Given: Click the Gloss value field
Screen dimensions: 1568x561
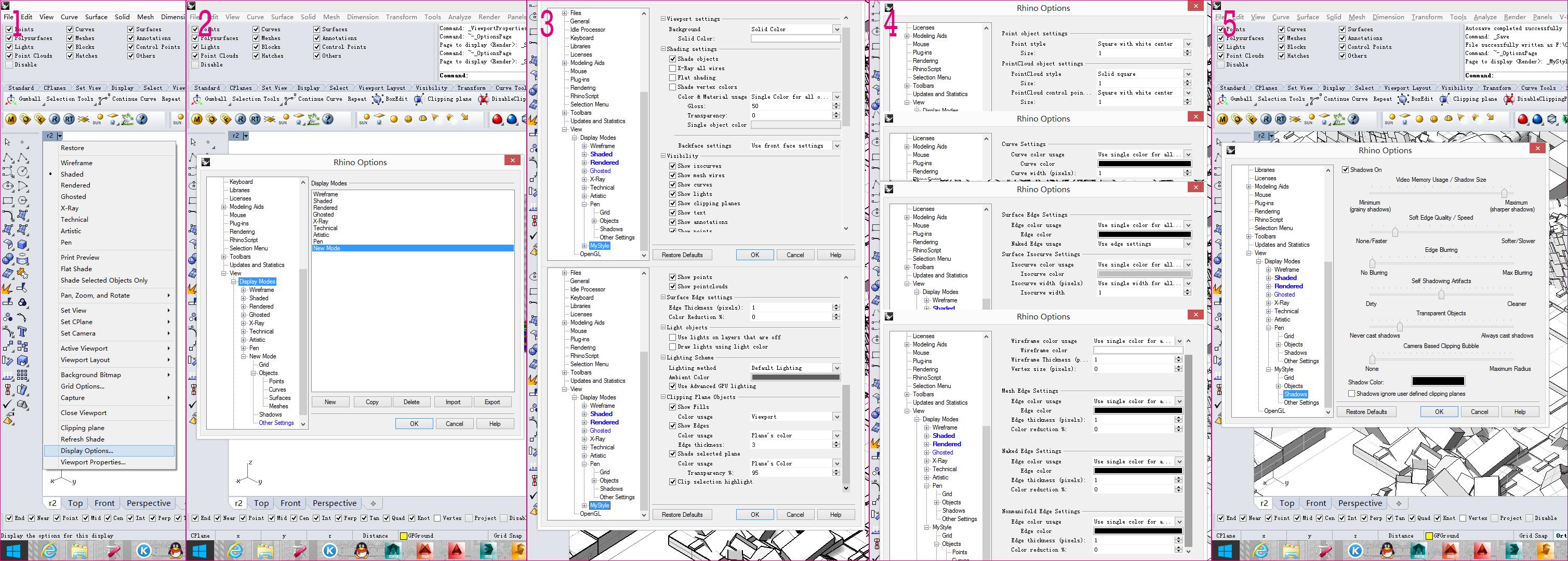Looking at the screenshot, I should [x=791, y=106].
